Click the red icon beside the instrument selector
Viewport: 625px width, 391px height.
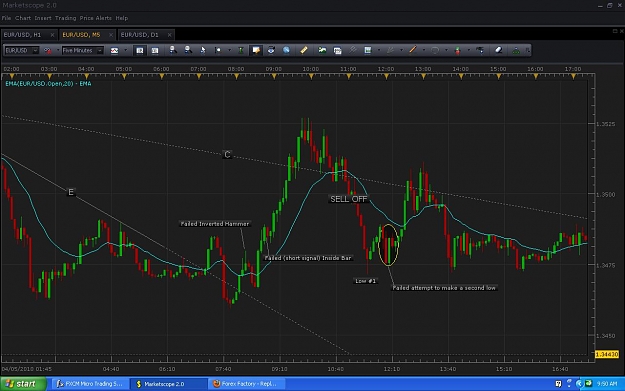click(47, 51)
